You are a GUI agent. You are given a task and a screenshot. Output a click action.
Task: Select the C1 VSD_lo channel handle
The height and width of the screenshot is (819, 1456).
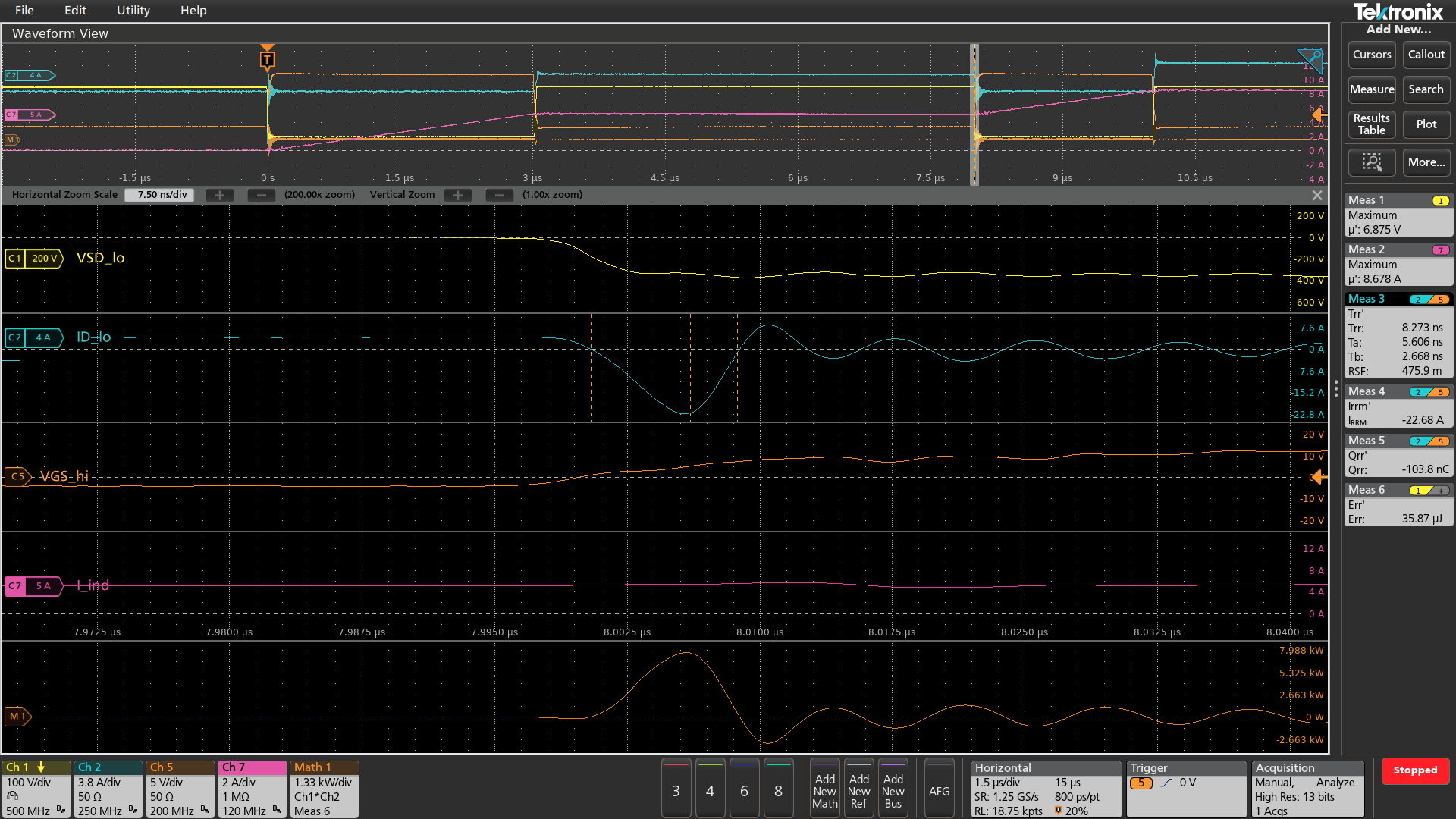[x=33, y=259]
